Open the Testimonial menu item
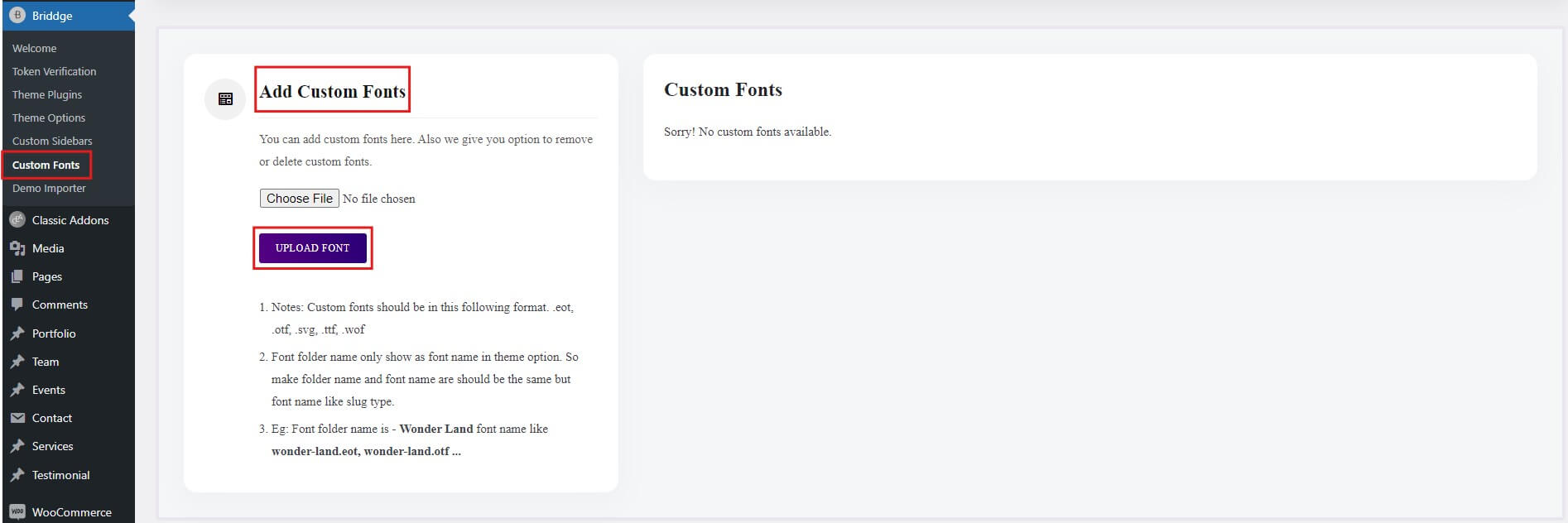Screen dimensions: 1568x523 pos(60,475)
